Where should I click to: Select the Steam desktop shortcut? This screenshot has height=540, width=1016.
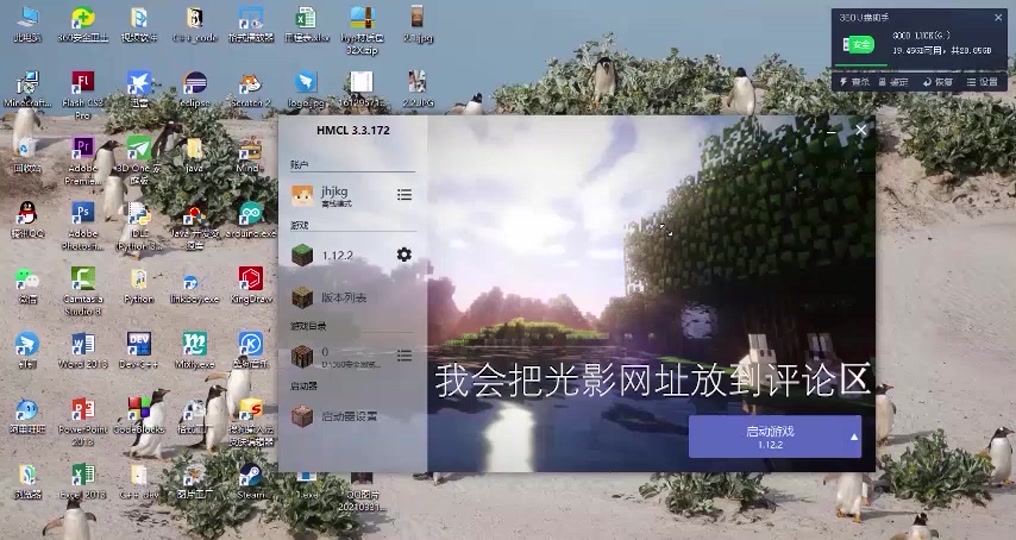click(x=250, y=480)
